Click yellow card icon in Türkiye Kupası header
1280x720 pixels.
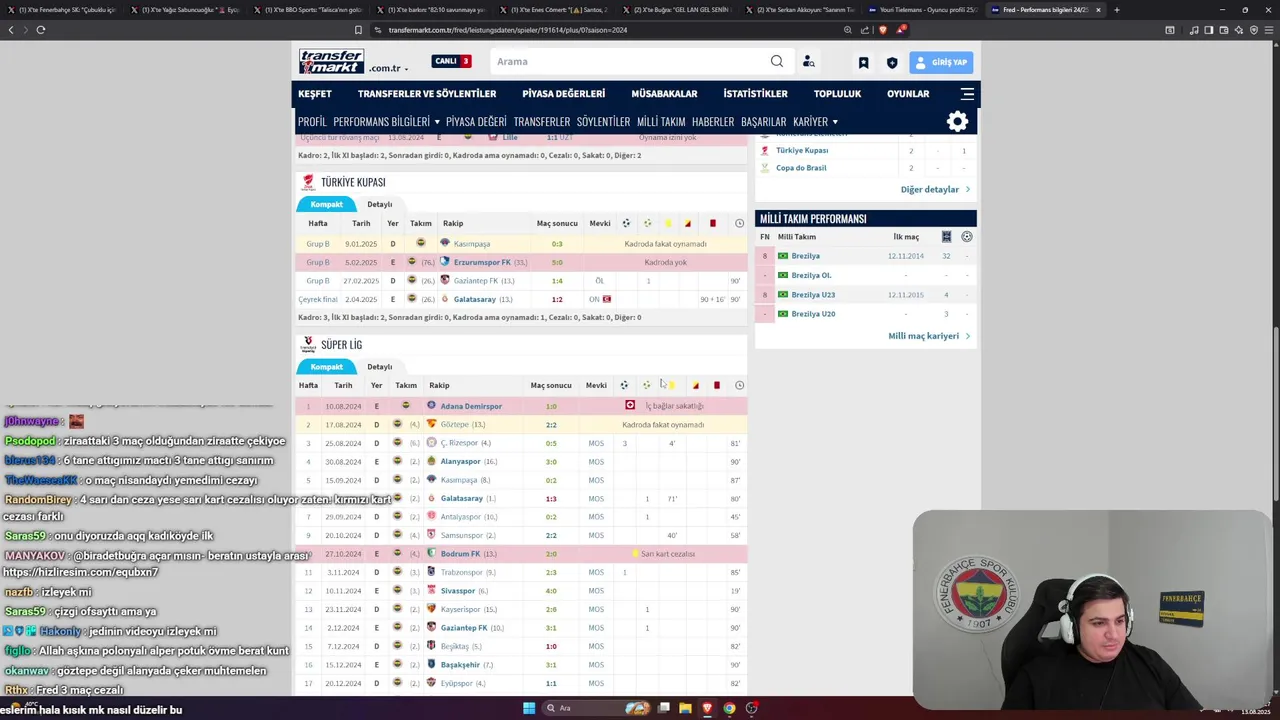667,223
